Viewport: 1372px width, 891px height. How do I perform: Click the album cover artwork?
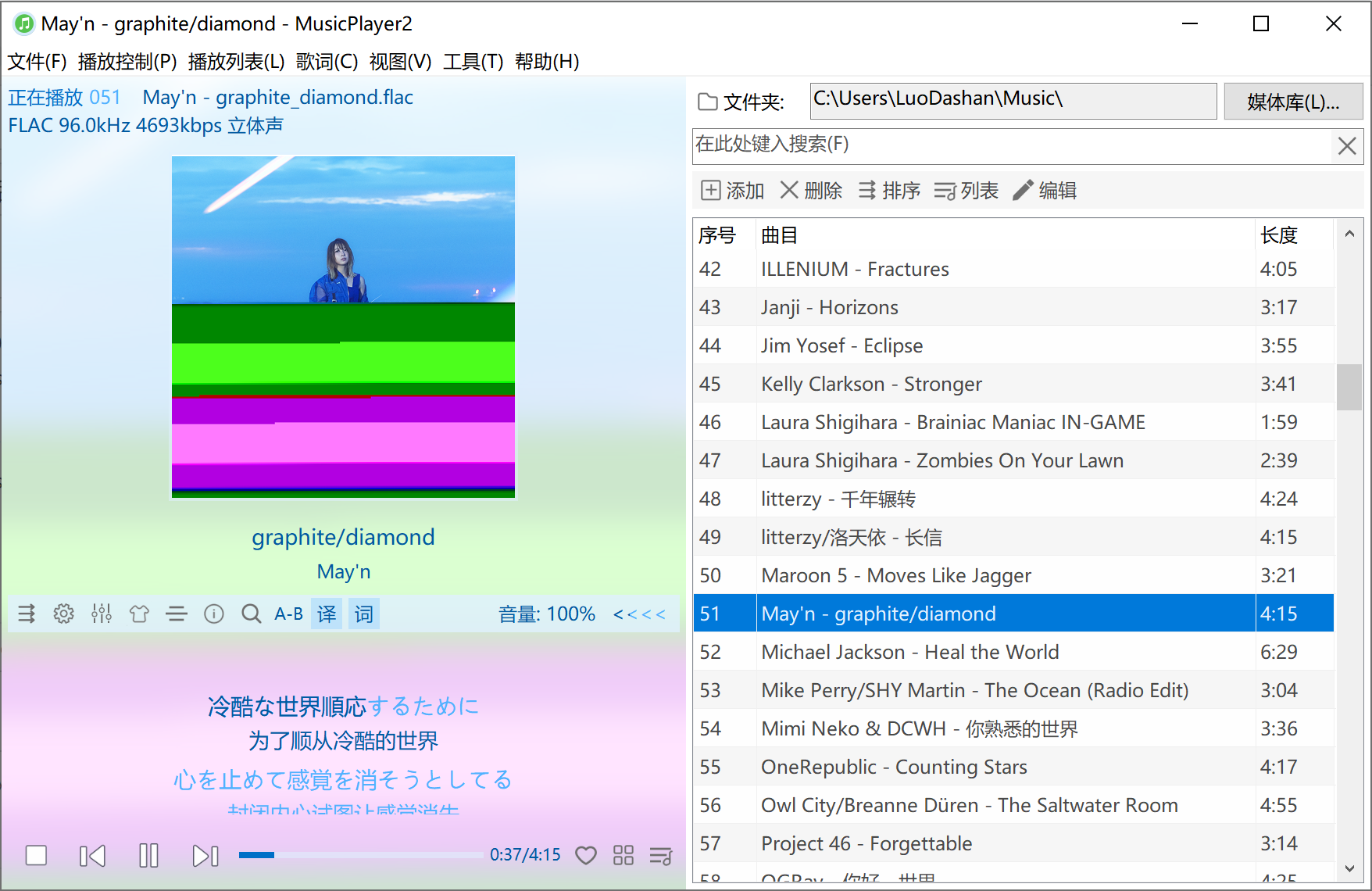pos(343,327)
